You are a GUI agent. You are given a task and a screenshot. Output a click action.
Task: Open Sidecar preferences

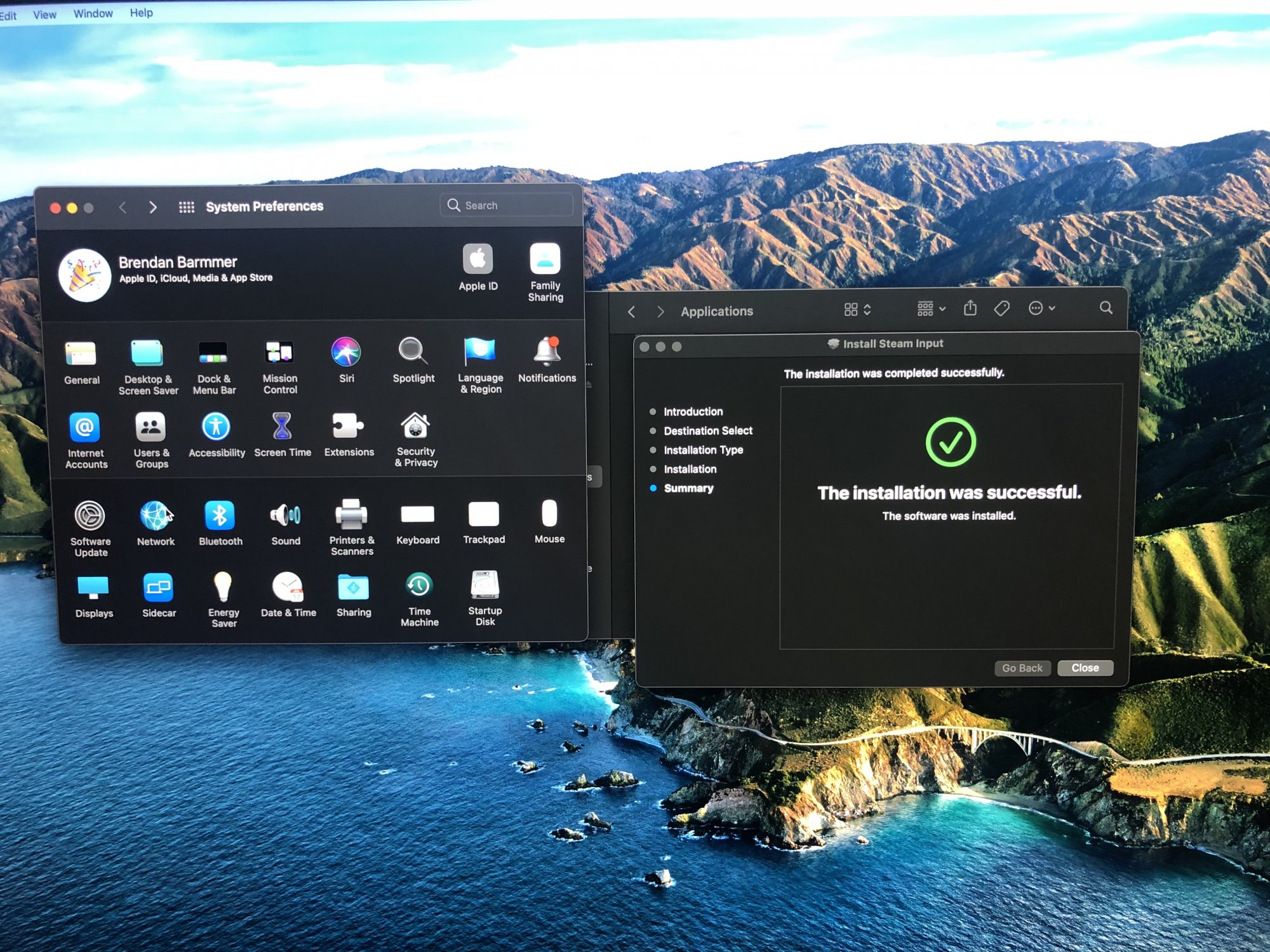click(158, 588)
